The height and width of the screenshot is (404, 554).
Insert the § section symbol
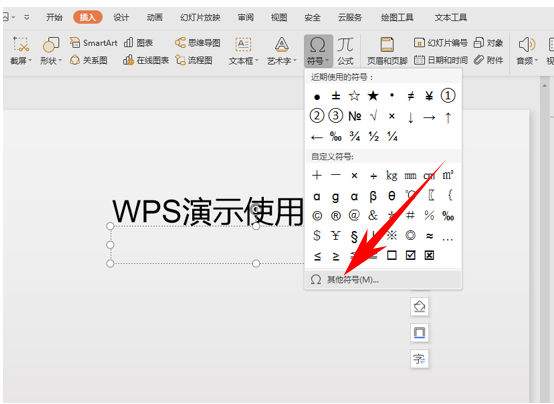click(x=354, y=236)
